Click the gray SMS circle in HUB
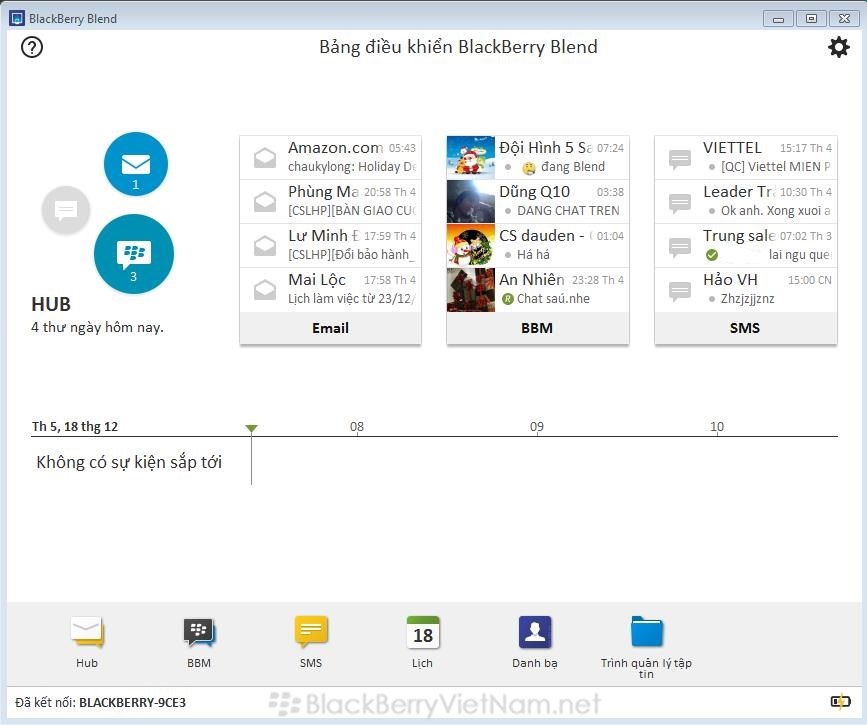The width and height of the screenshot is (867, 725). coord(66,210)
